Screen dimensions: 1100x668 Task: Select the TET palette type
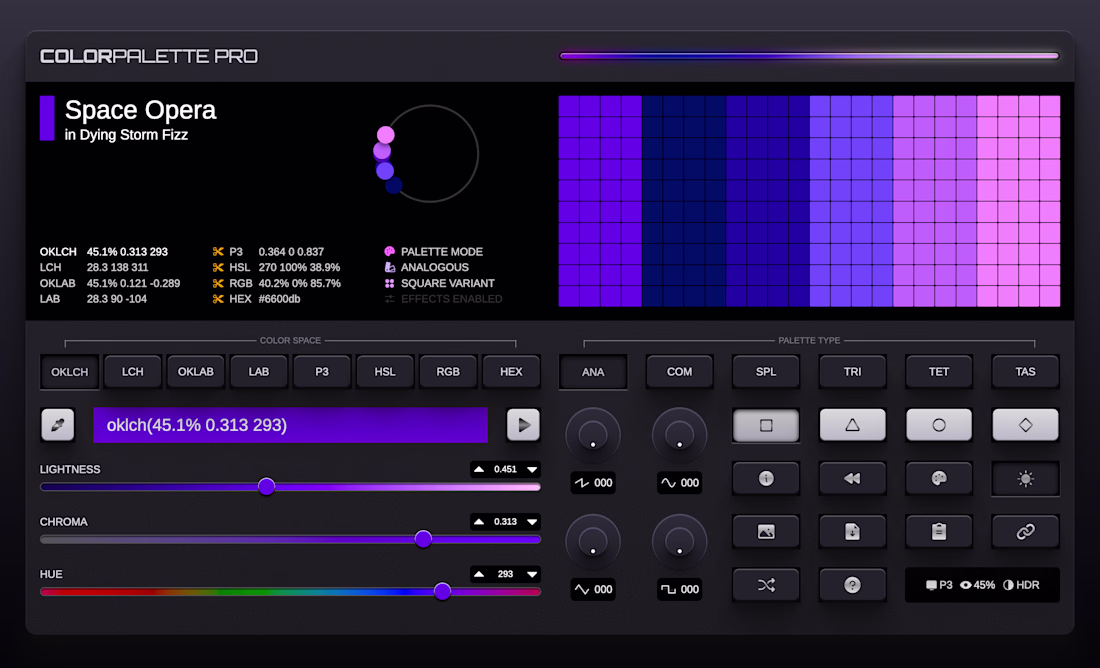coord(939,372)
